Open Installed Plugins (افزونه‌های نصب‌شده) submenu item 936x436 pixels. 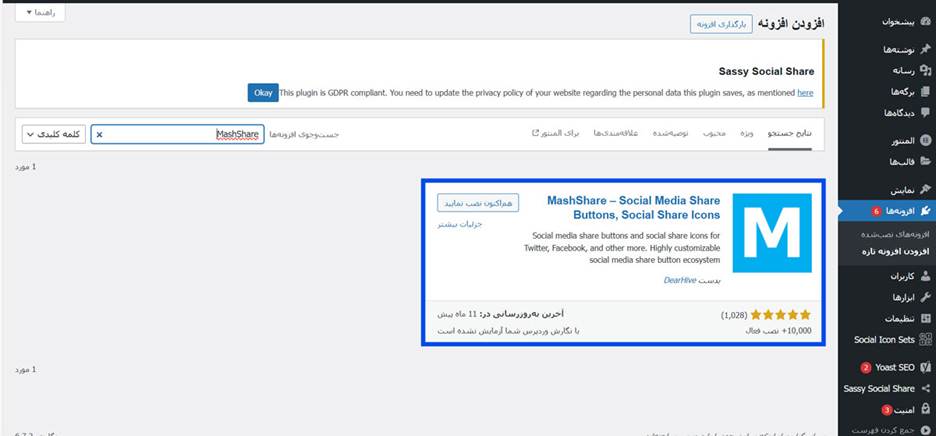[x=895, y=234]
